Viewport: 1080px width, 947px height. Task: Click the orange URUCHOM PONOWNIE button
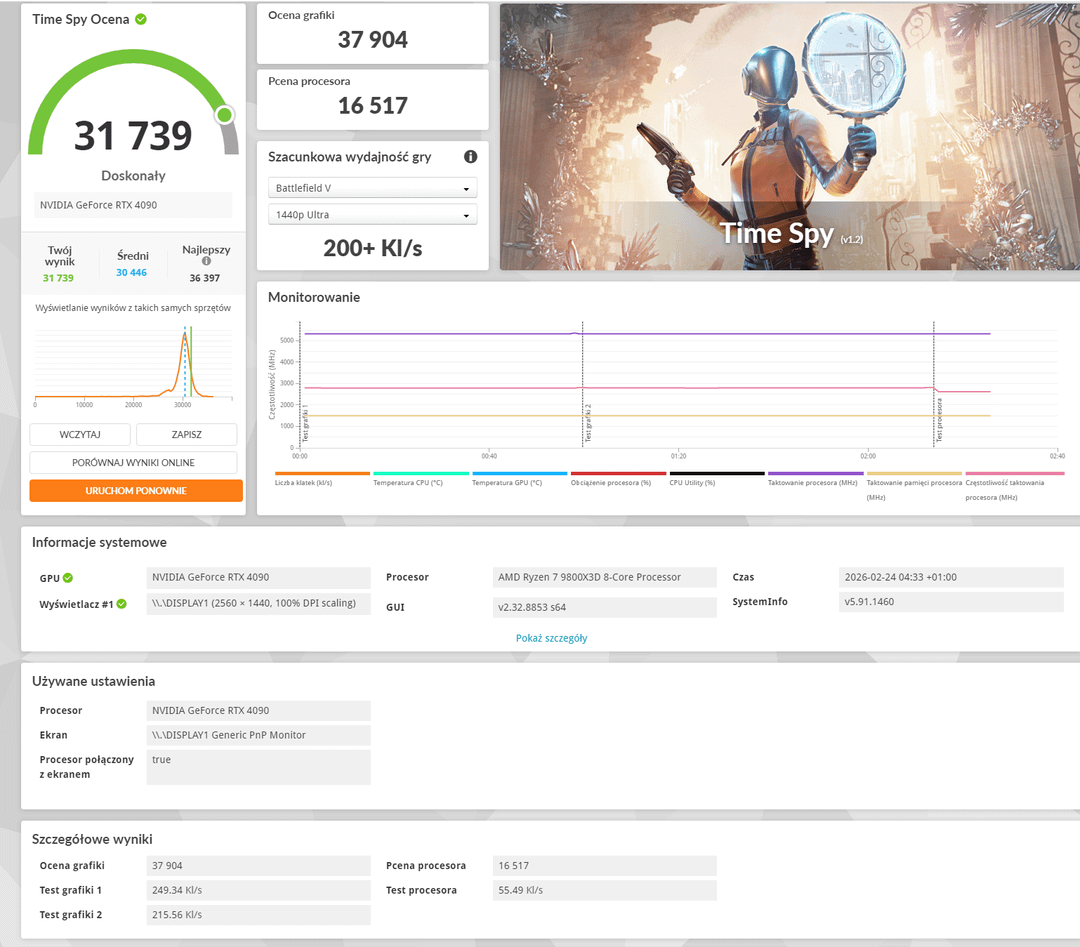136,491
